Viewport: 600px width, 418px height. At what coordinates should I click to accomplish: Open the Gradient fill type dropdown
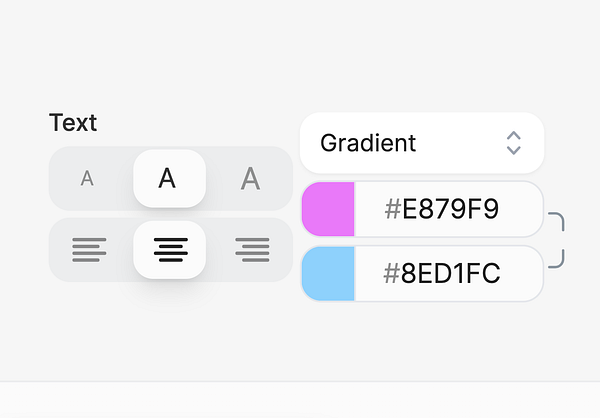(x=421, y=143)
